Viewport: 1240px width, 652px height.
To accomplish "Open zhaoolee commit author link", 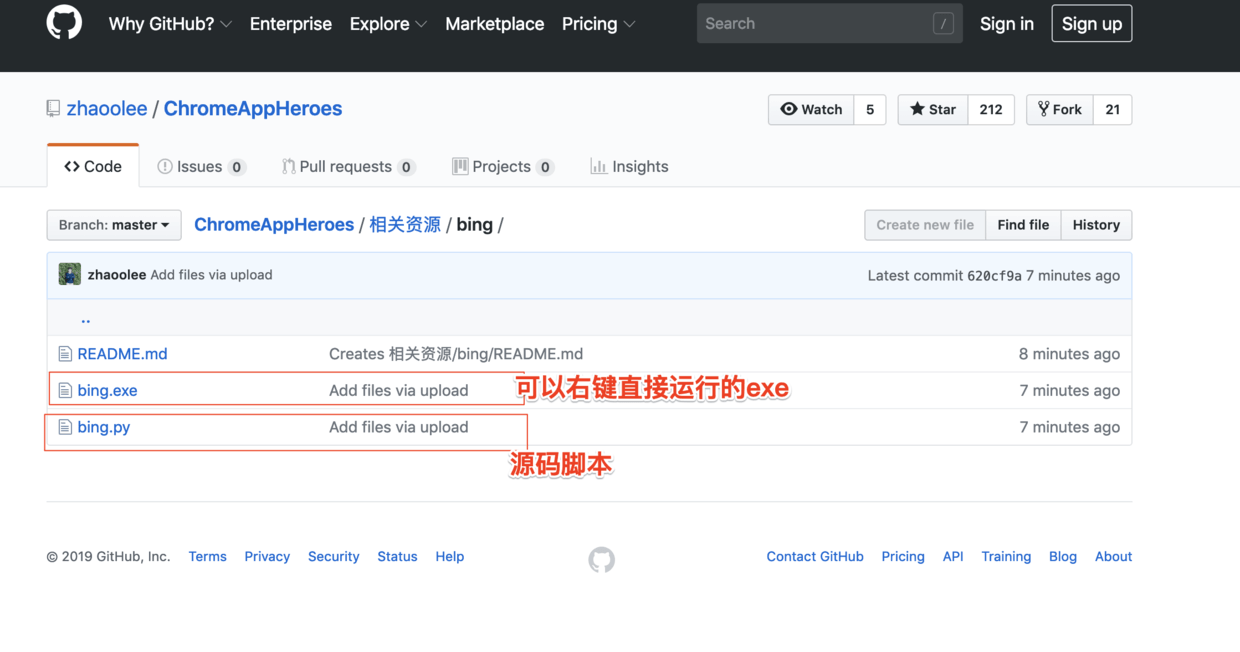I will tap(117, 275).
